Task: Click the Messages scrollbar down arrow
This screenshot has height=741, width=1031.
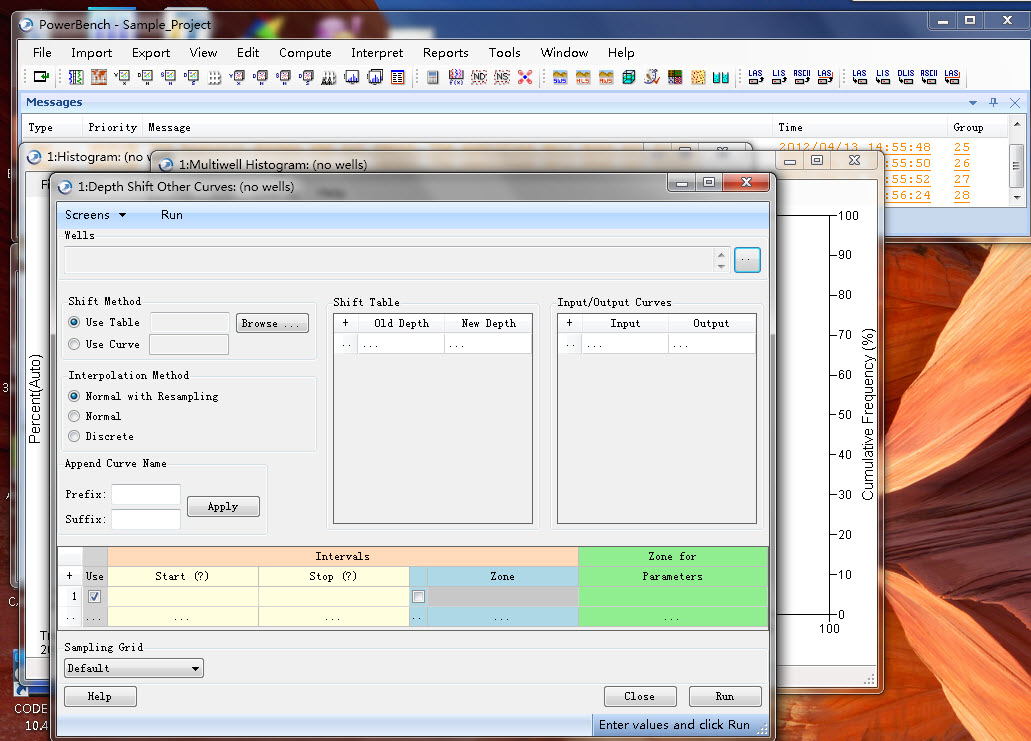Action: pyautogui.click(x=1017, y=197)
